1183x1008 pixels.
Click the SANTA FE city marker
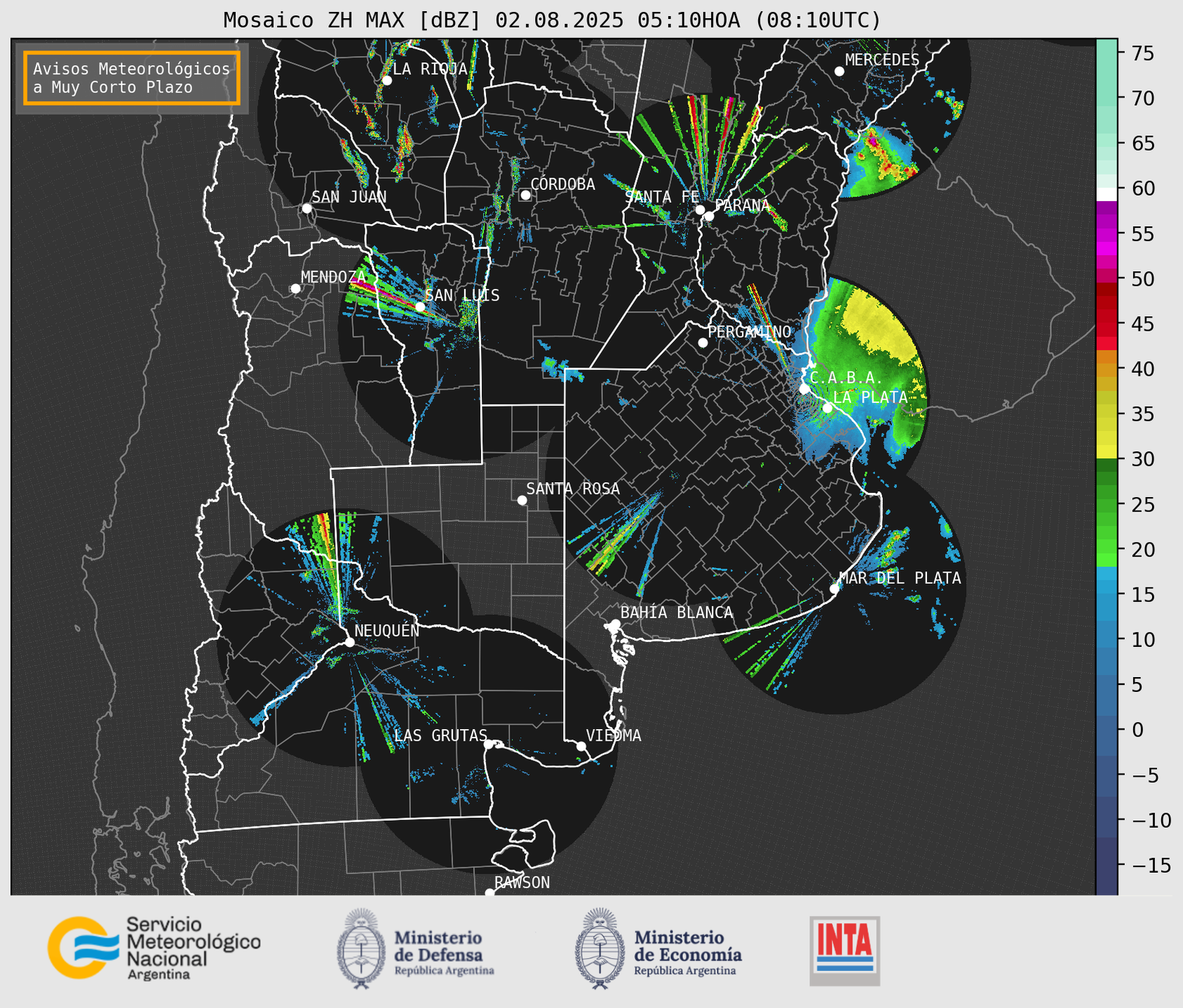pos(700,210)
